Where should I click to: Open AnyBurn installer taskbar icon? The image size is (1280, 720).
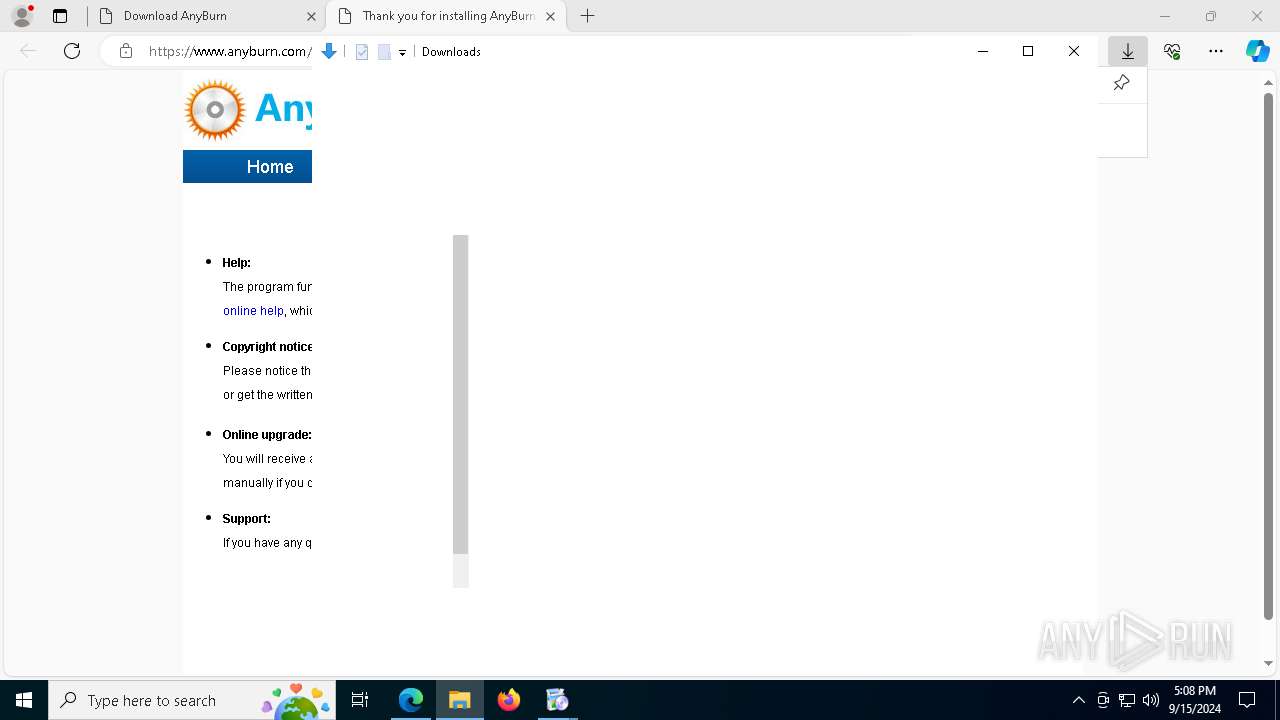557,700
